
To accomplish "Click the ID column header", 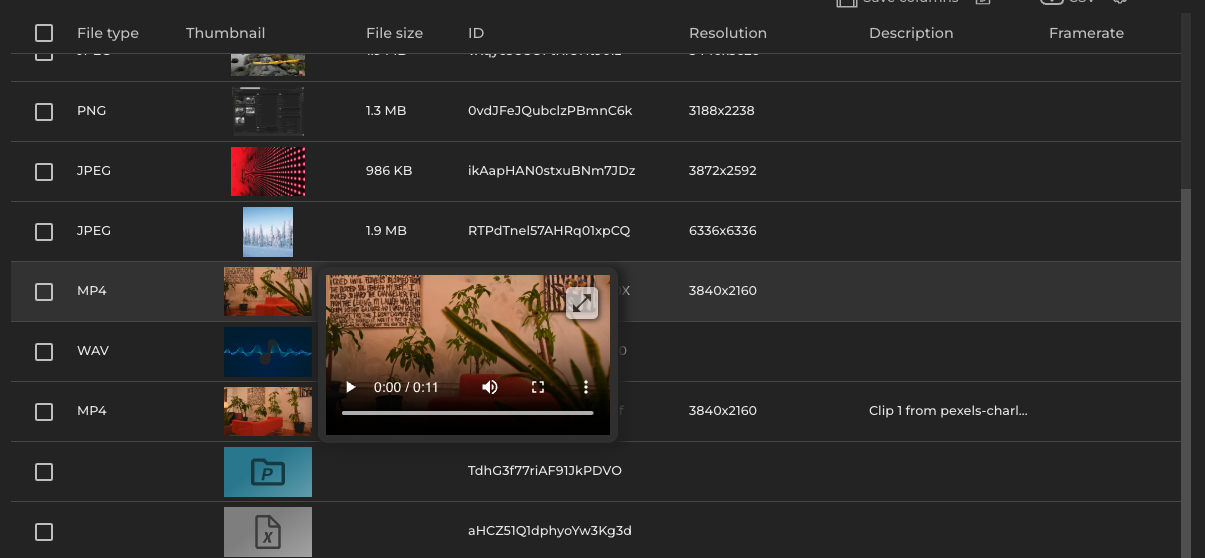I will (476, 33).
